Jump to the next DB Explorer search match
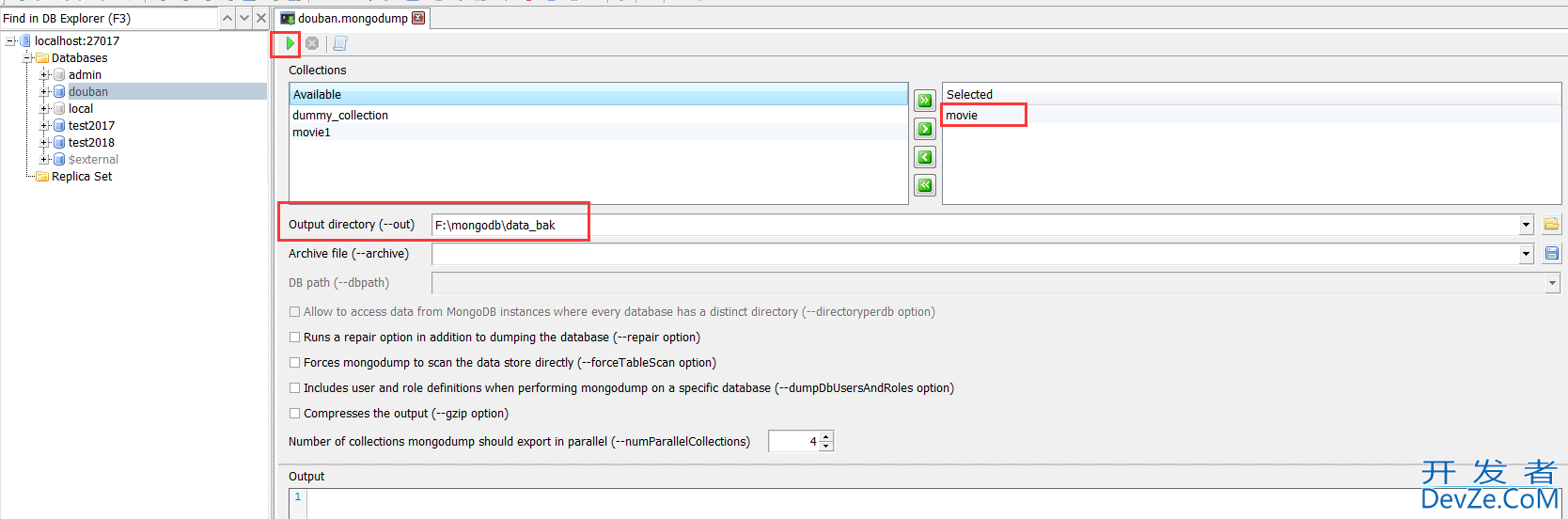 tap(244, 18)
